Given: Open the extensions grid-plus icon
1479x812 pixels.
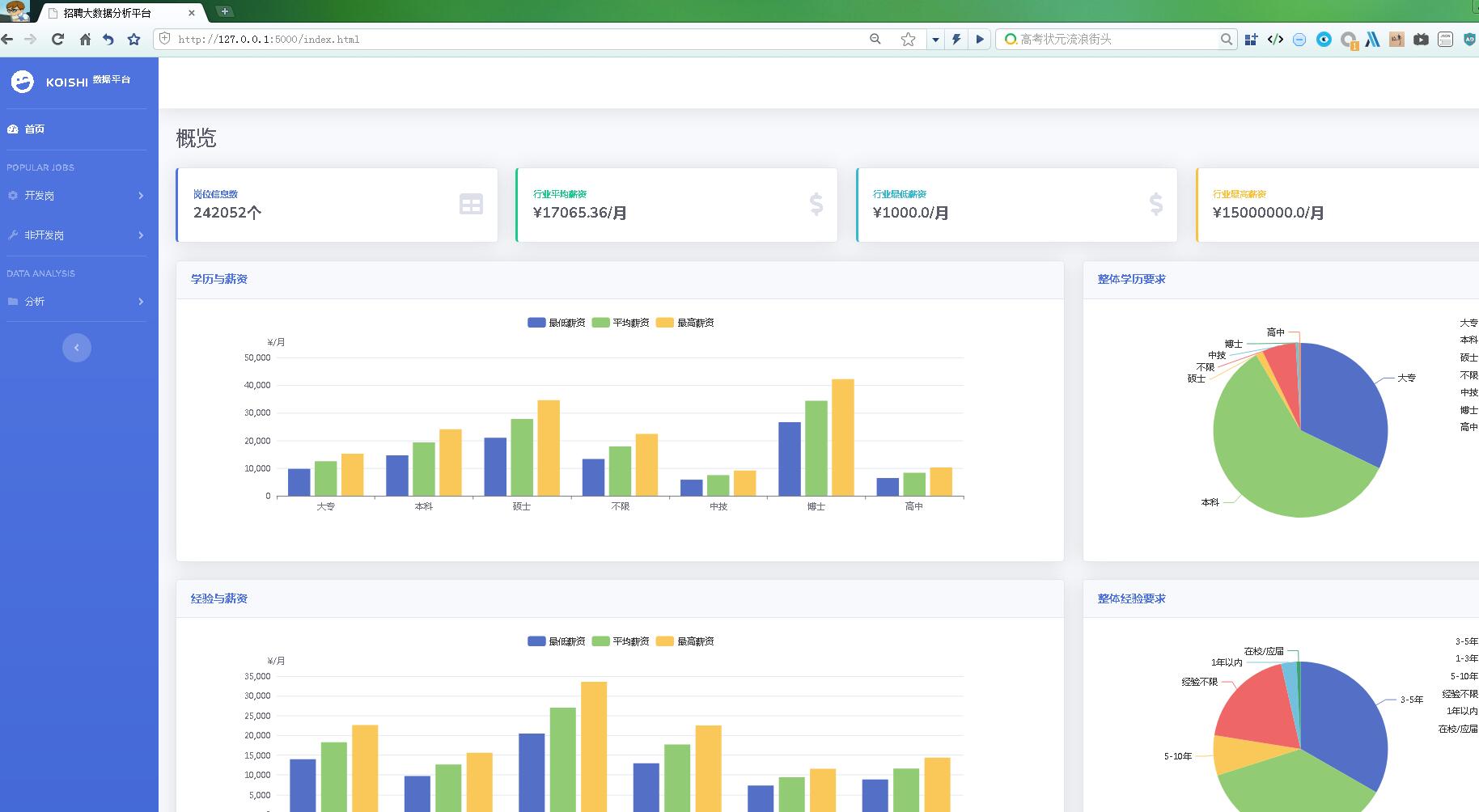Looking at the screenshot, I should tap(1251, 39).
